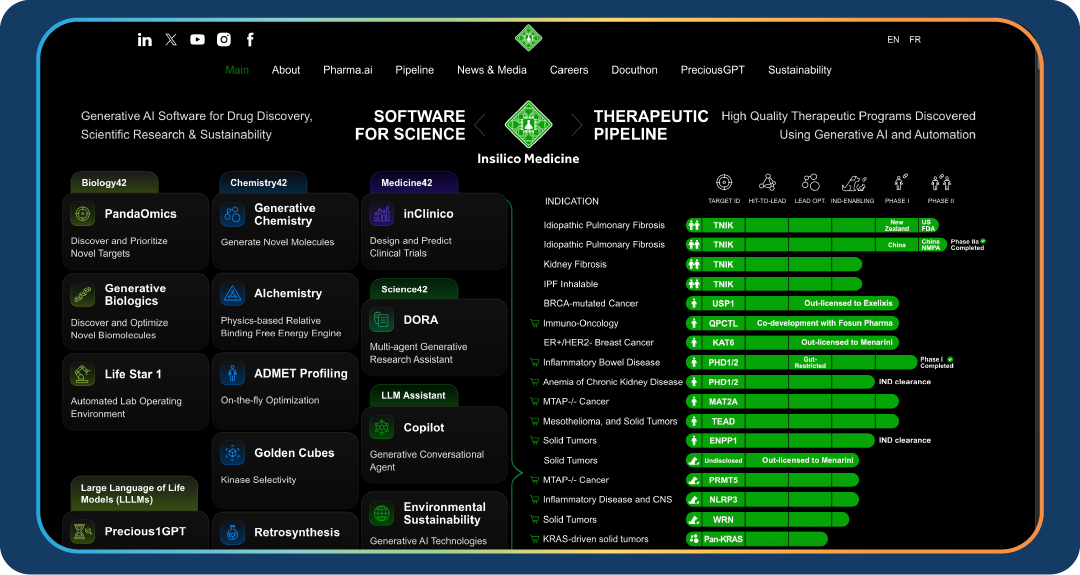Click the ADMET Profiling icon
Viewport: 1080px width, 575px height.
pyautogui.click(x=233, y=374)
